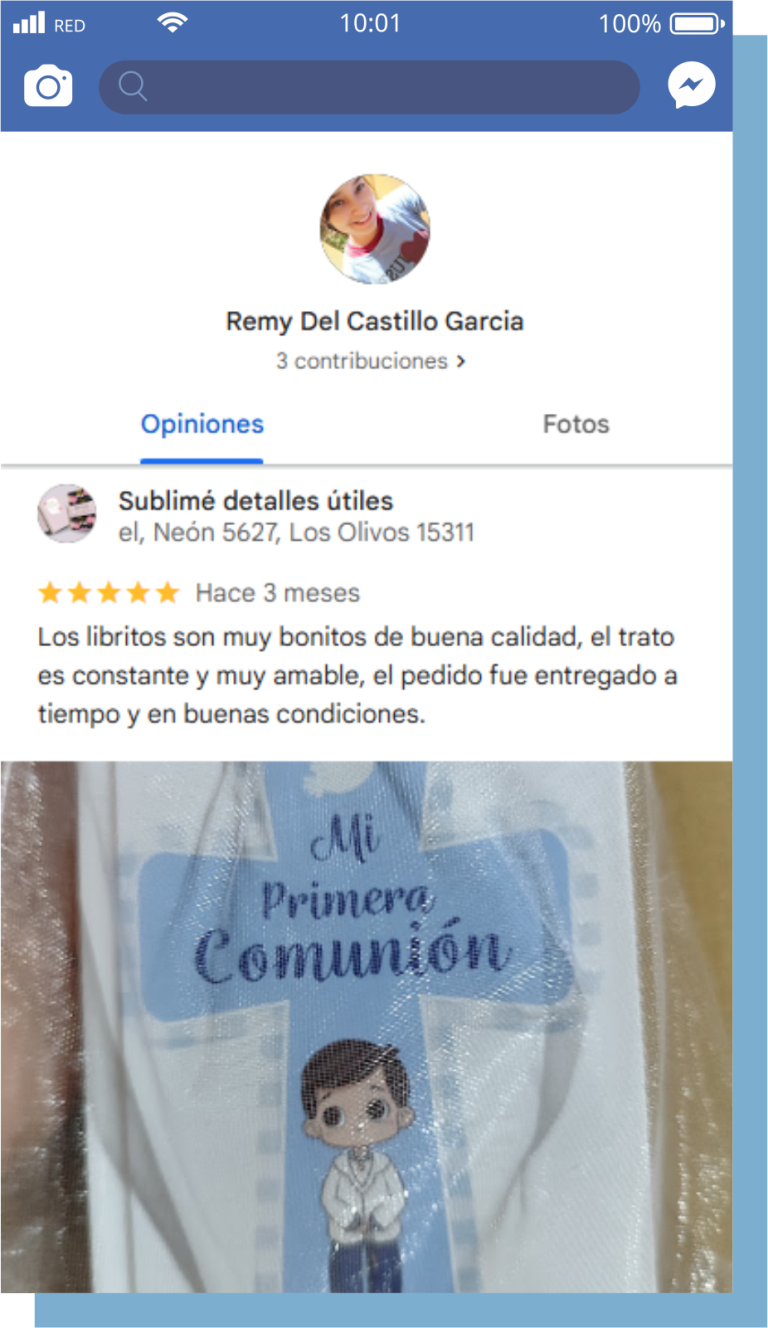Viewport: 768px width, 1328px height.
Task: Open the Mi Primera Comunión review photo
Action: pos(366,1026)
